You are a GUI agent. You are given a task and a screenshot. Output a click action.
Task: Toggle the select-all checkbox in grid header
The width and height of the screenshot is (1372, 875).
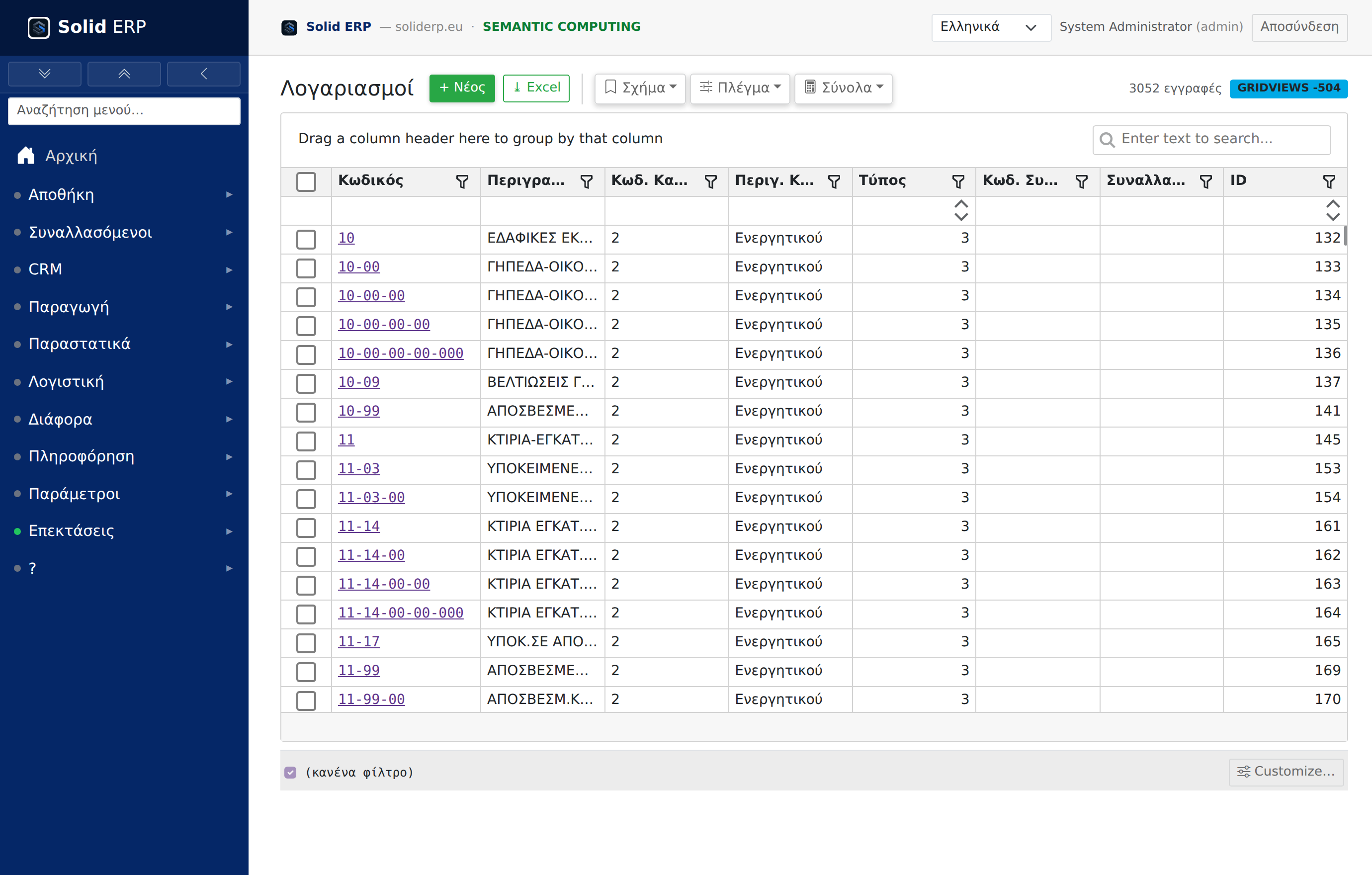click(x=306, y=182)
